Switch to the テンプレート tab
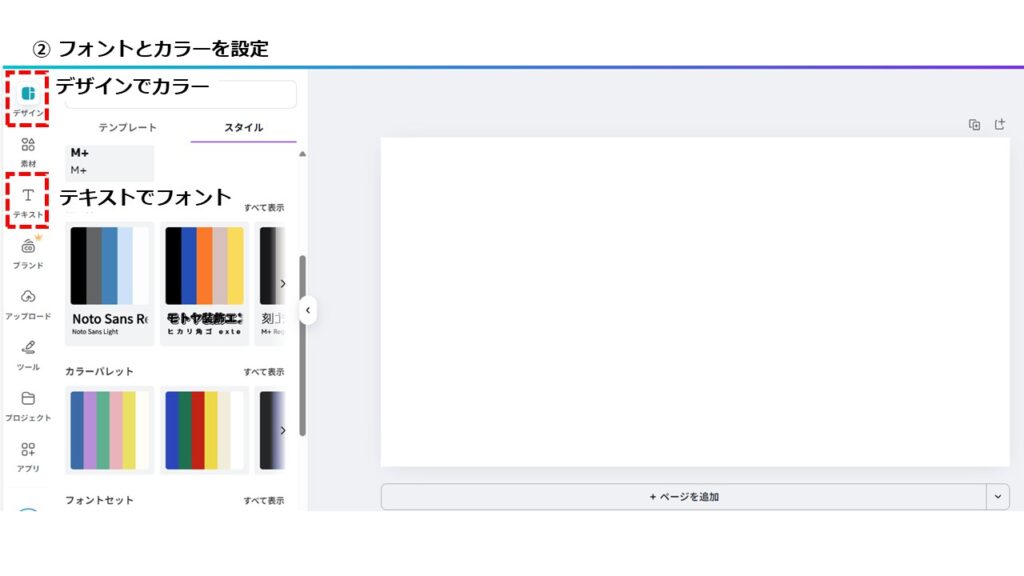The image size is (1024, 576). (x=127, y=127)
